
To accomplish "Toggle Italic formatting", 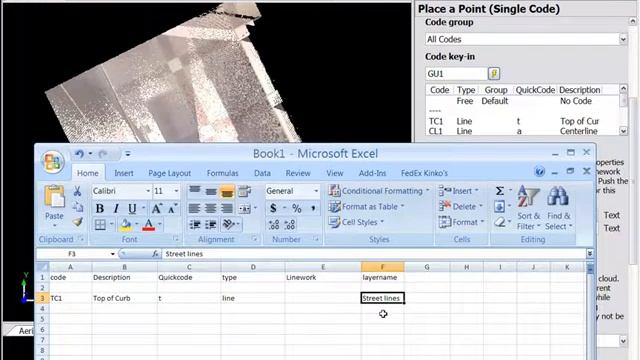I will pyautogui.click(x=116, y=209).
